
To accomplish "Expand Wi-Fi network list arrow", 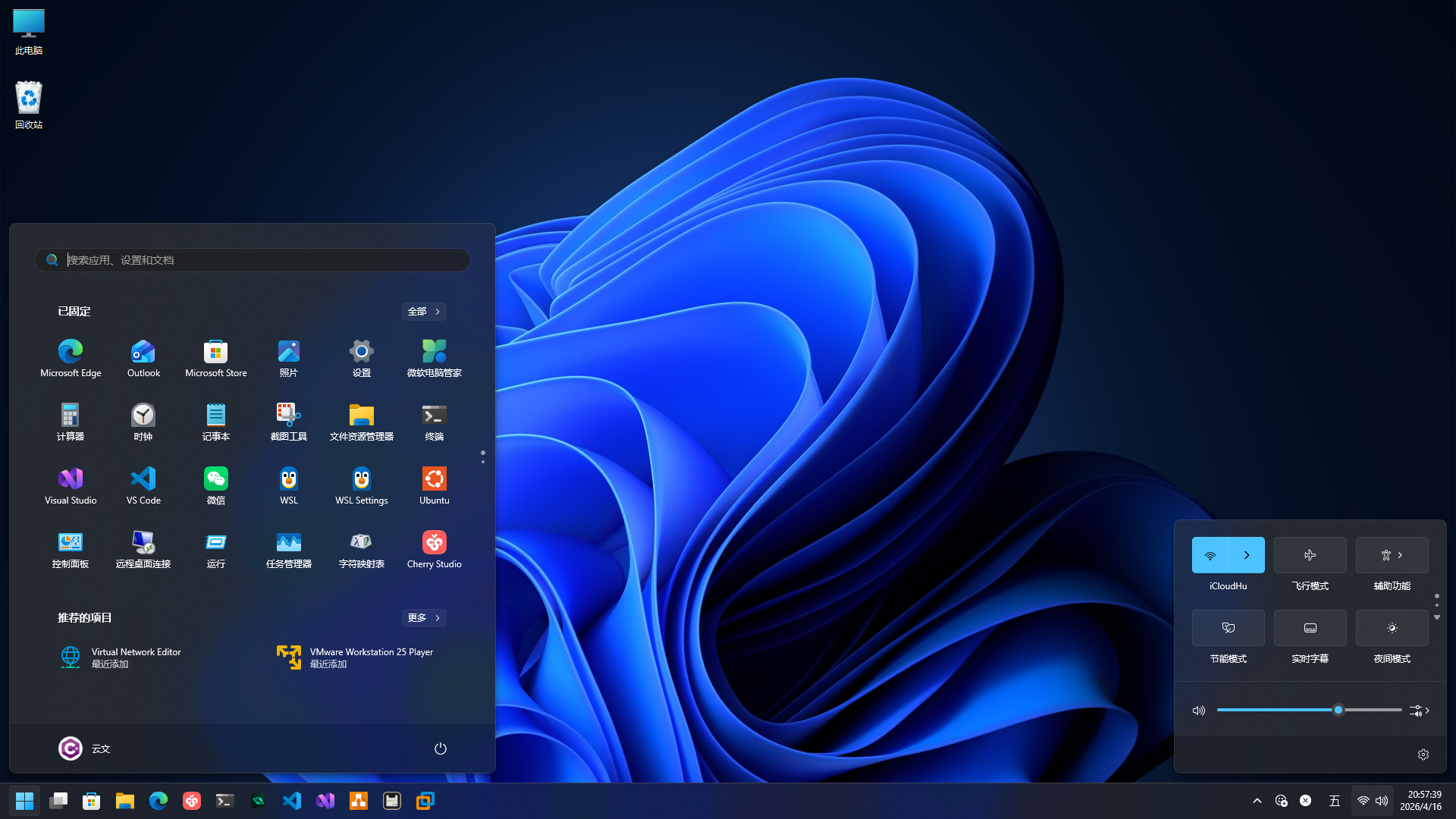I will pyautogui.click(x=1247, y=555).
